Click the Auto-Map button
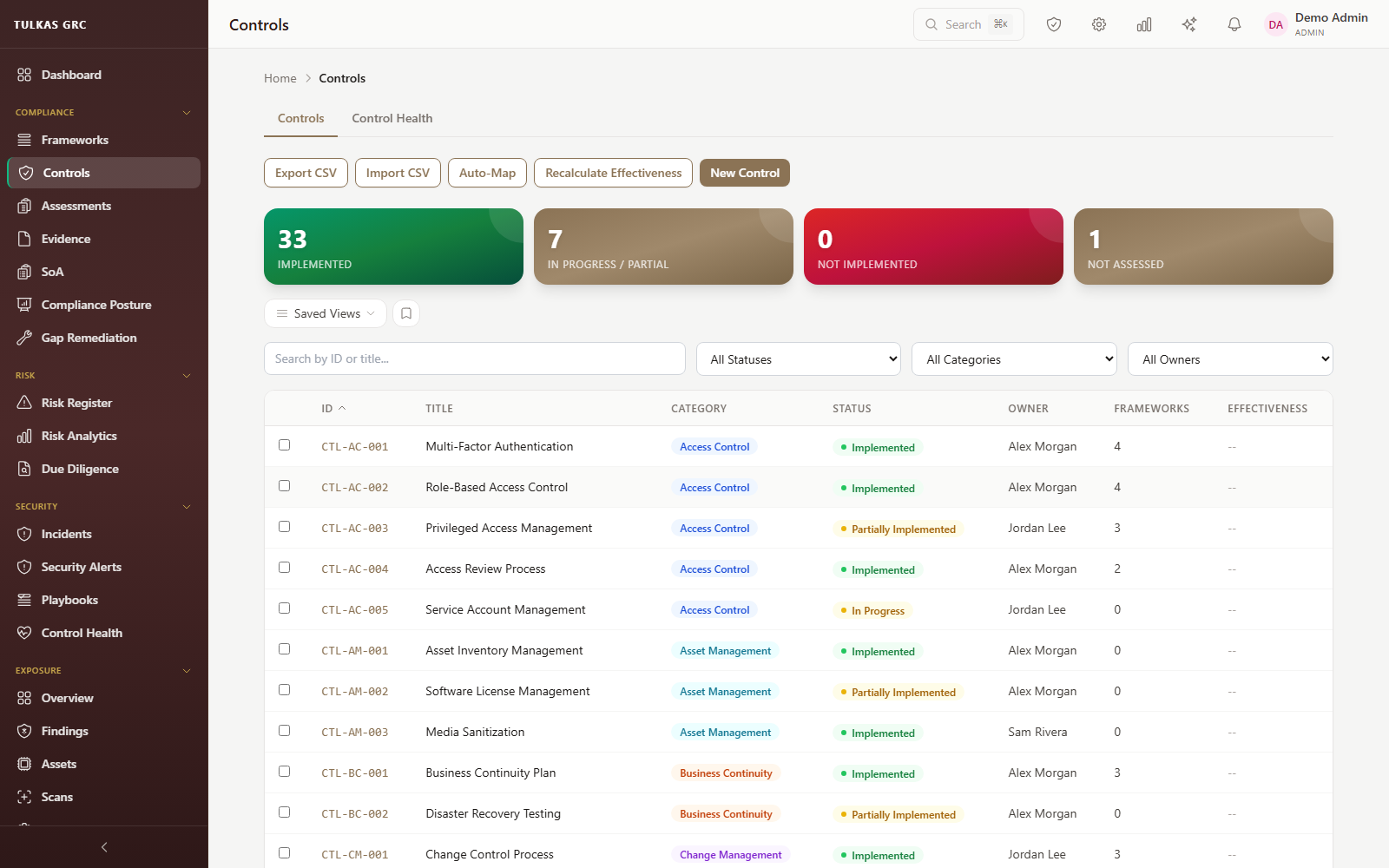 coord(487,173)
